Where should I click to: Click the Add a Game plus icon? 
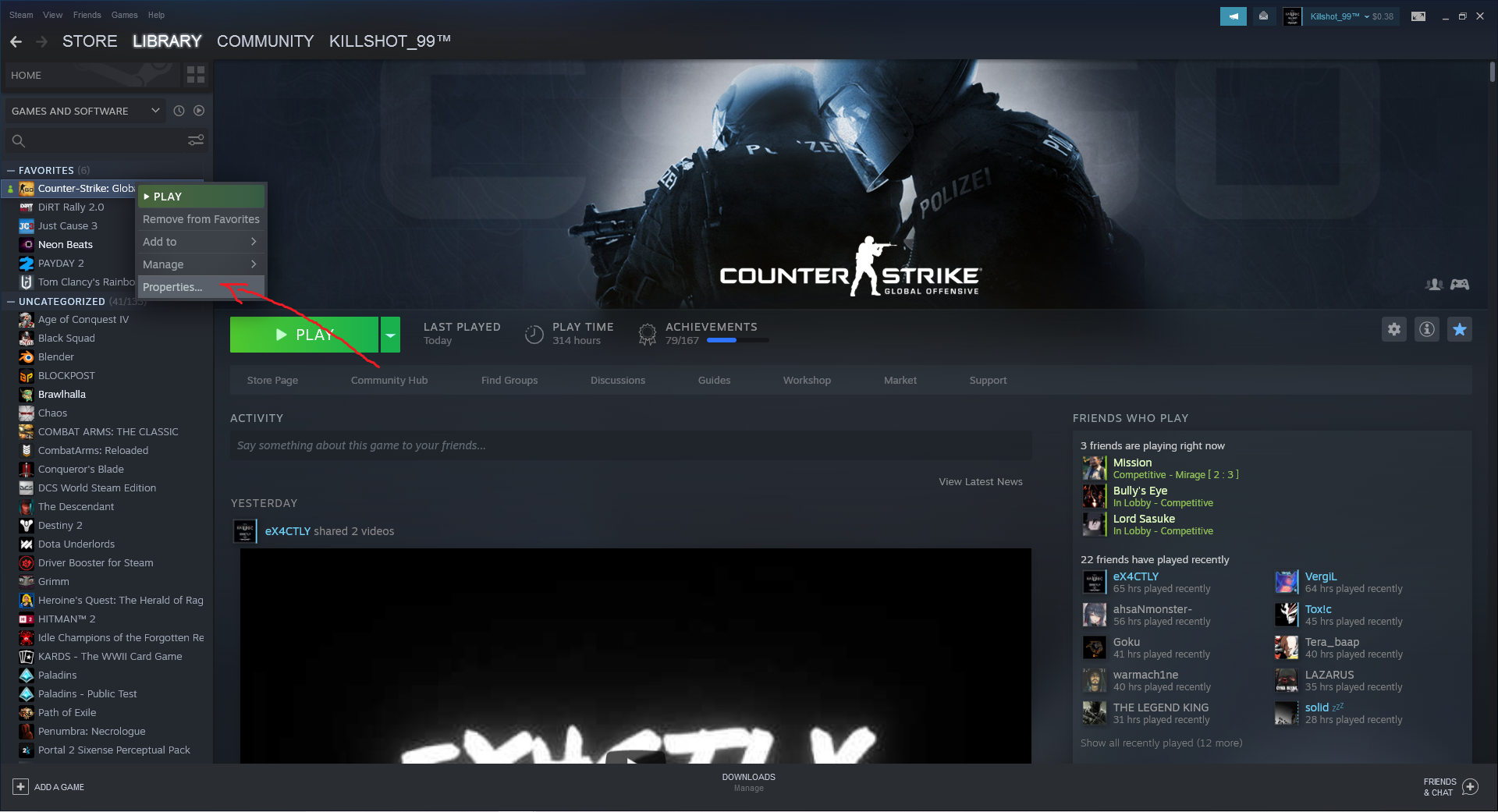coord(21,787)
